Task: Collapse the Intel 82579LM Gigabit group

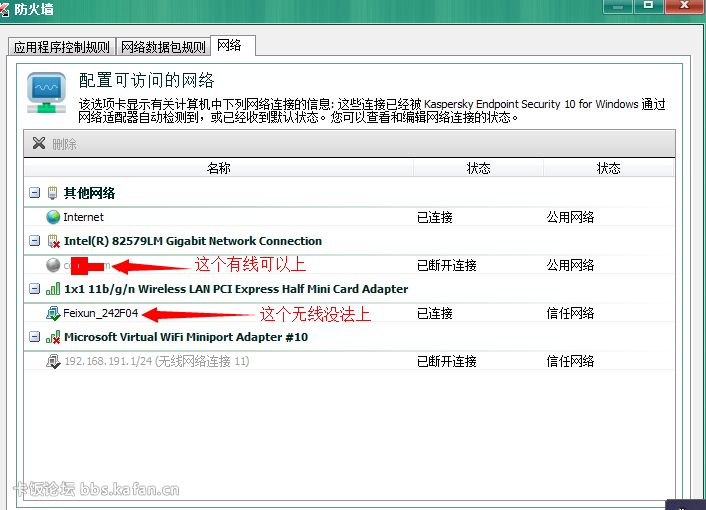Action: (x=34, y=241)
